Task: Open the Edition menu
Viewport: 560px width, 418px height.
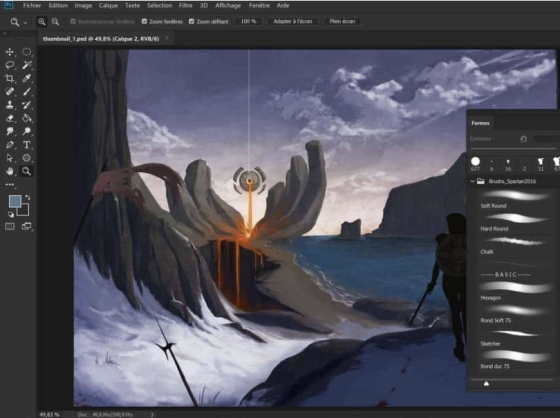Action: [x=58, y=6]
